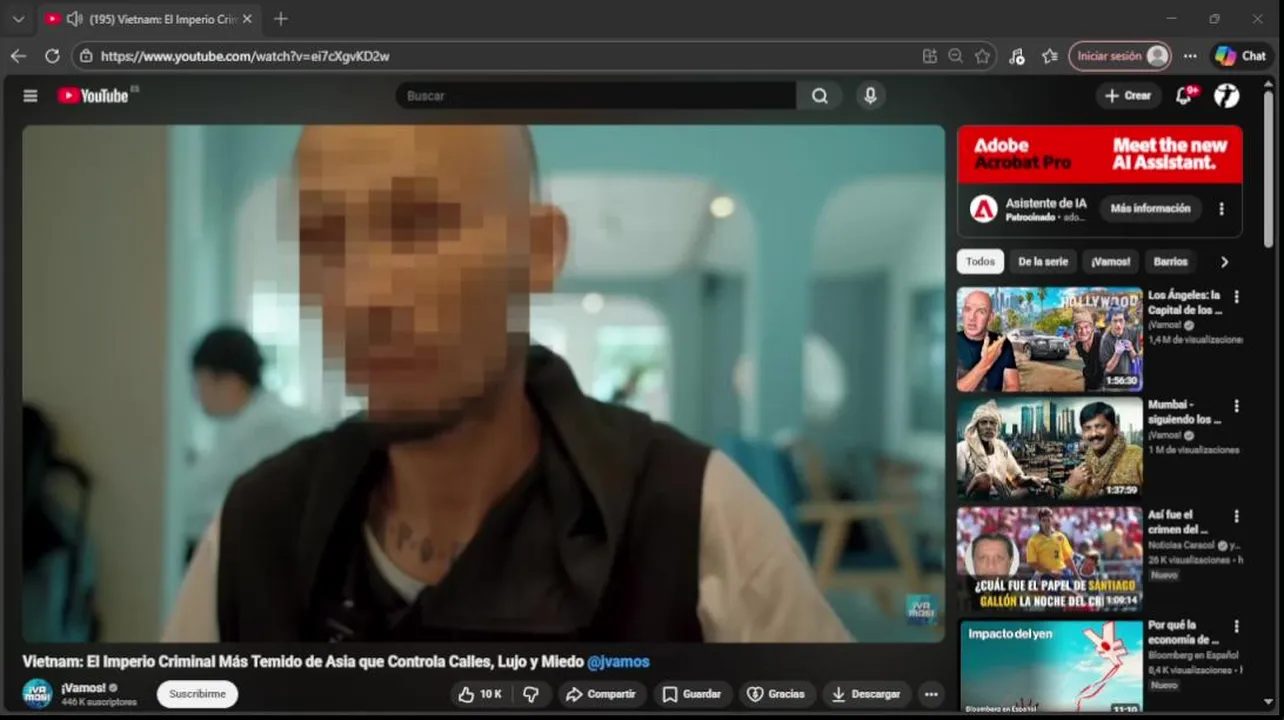Image resolution: width=1284 pixels, height=720 pixels.
Task: Click the Crear button
Action: (1128, 95)
